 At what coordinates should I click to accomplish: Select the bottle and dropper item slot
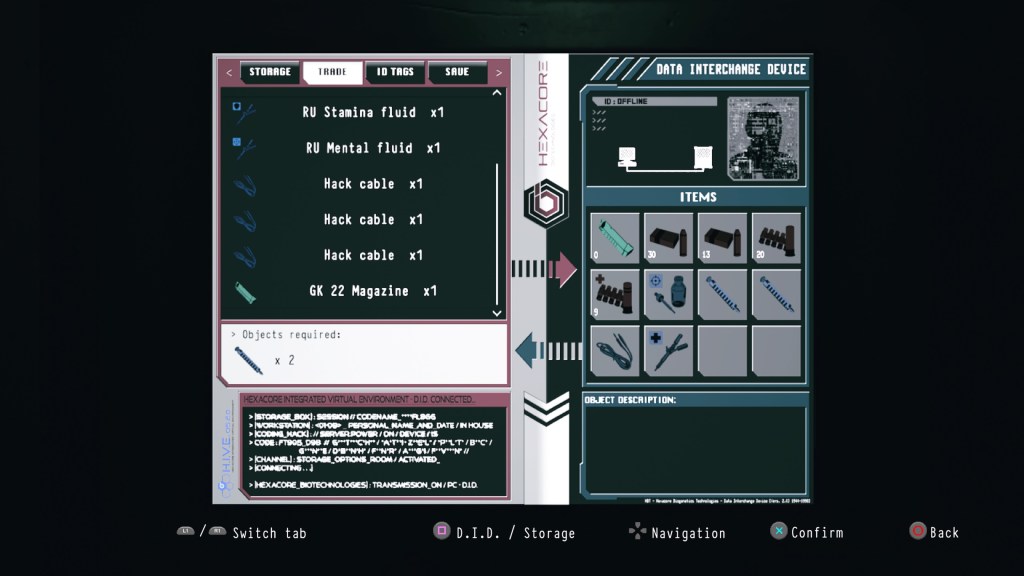669,295
